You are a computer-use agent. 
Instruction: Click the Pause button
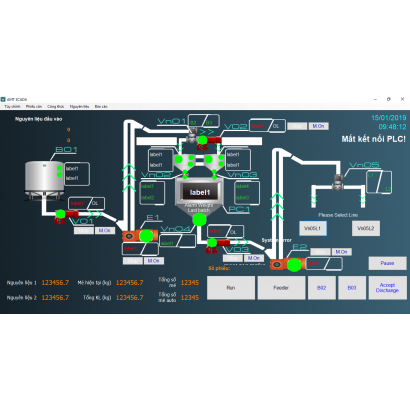click(x=387, y=263)
